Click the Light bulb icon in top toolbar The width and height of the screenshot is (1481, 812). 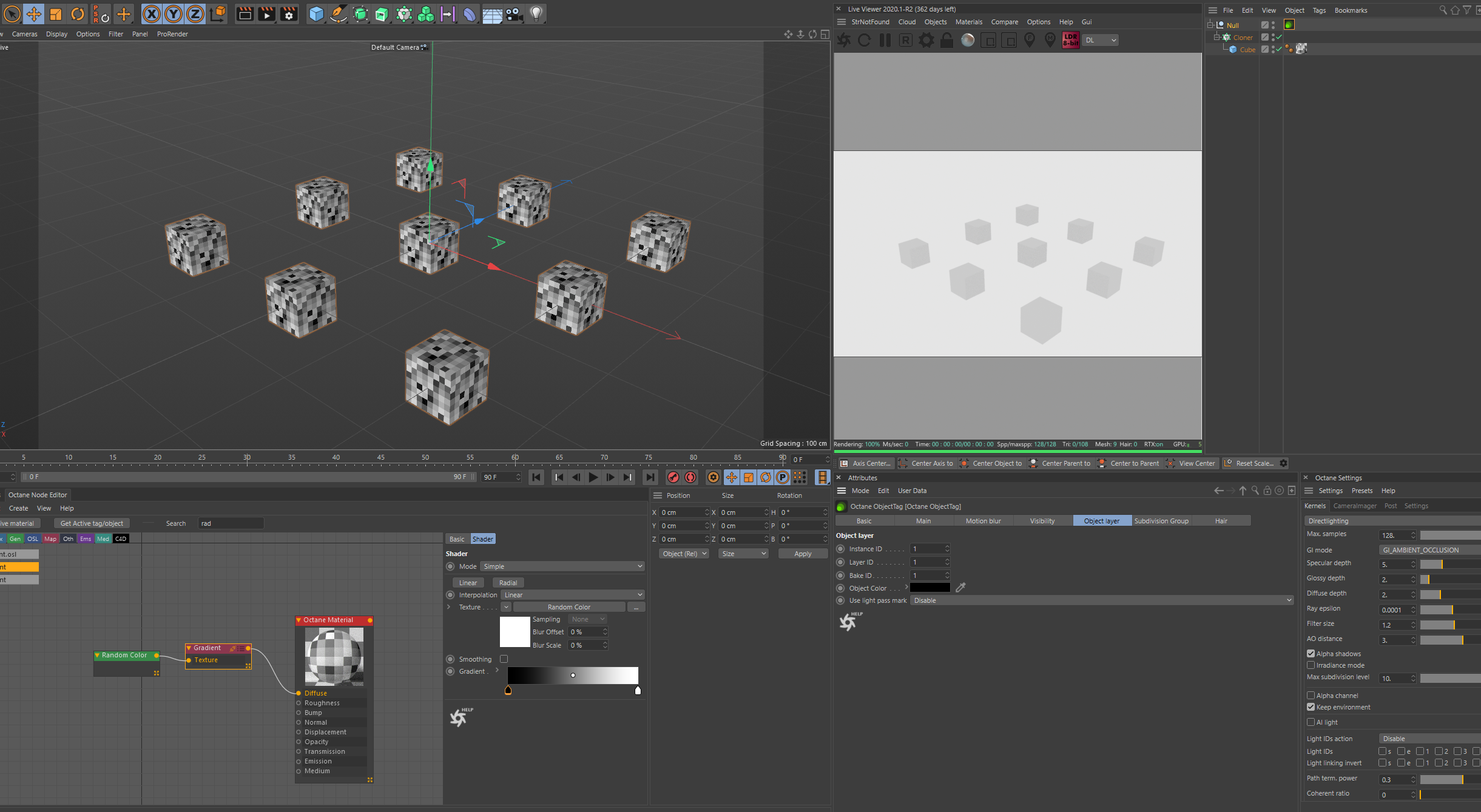536,14
